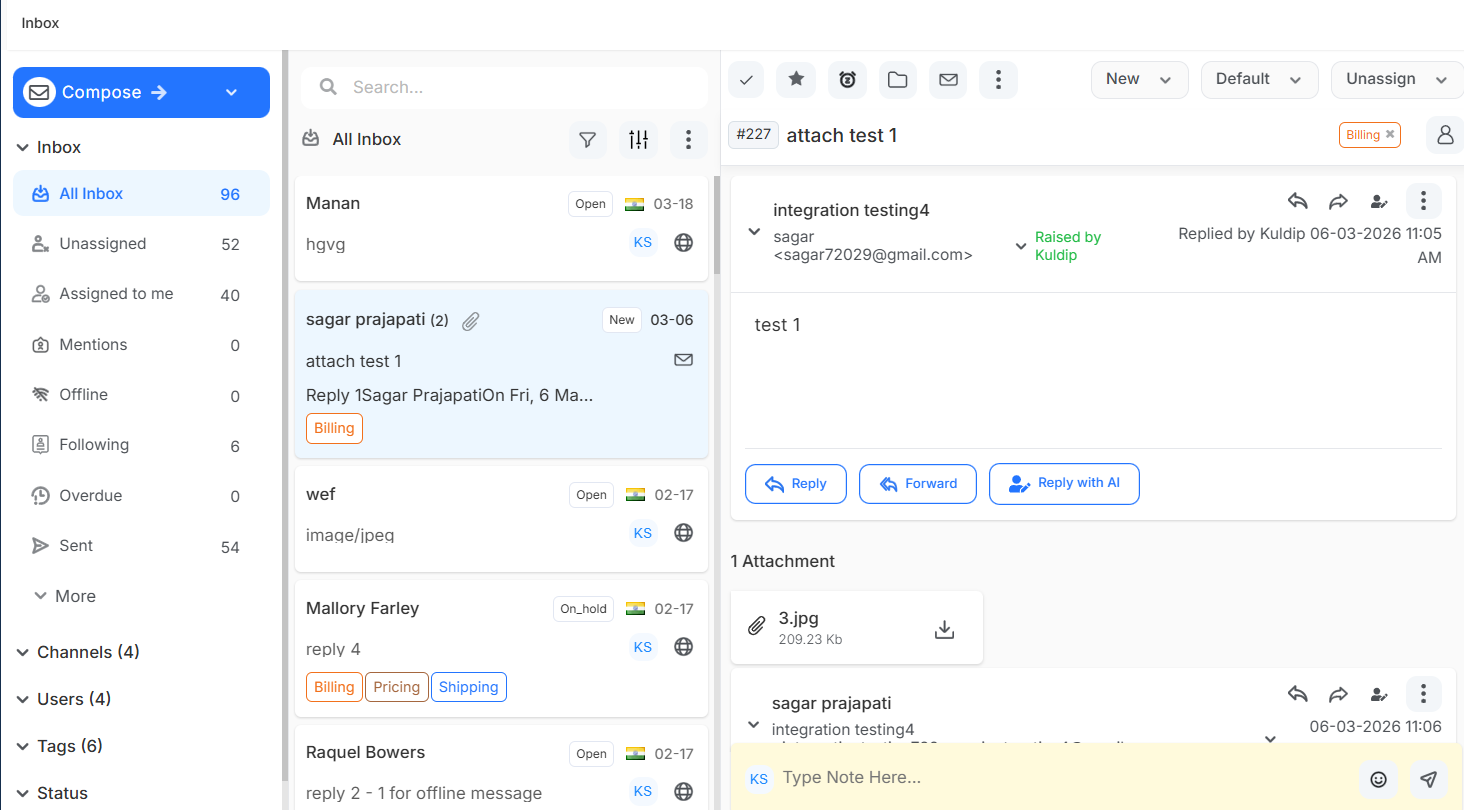This screenshot has width=1464, height=810.
Task: Click the KS avatar on the wef ticket
Action: click(x=643, y=533)
